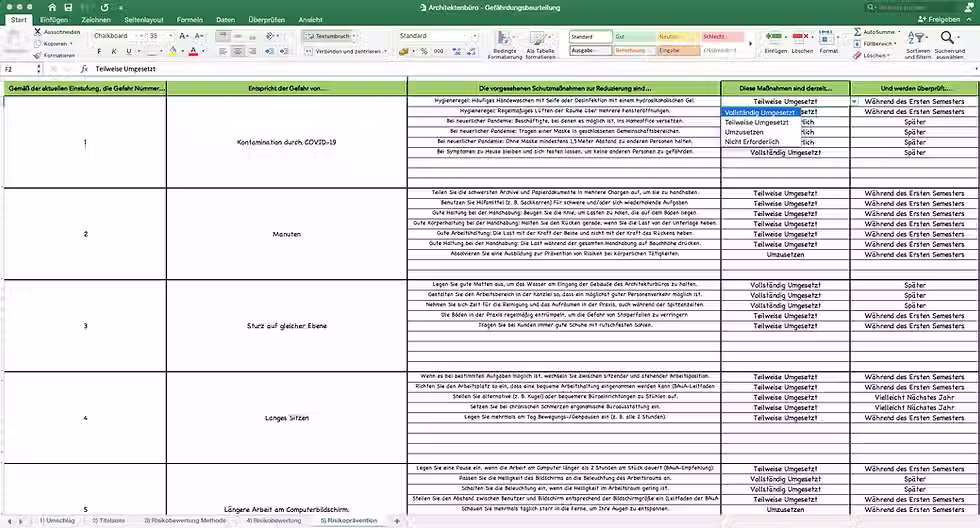Image resolution: width=980 pixels, height=528 pixels.
Task: Center text horizontally
Action: tap(238, 51)
